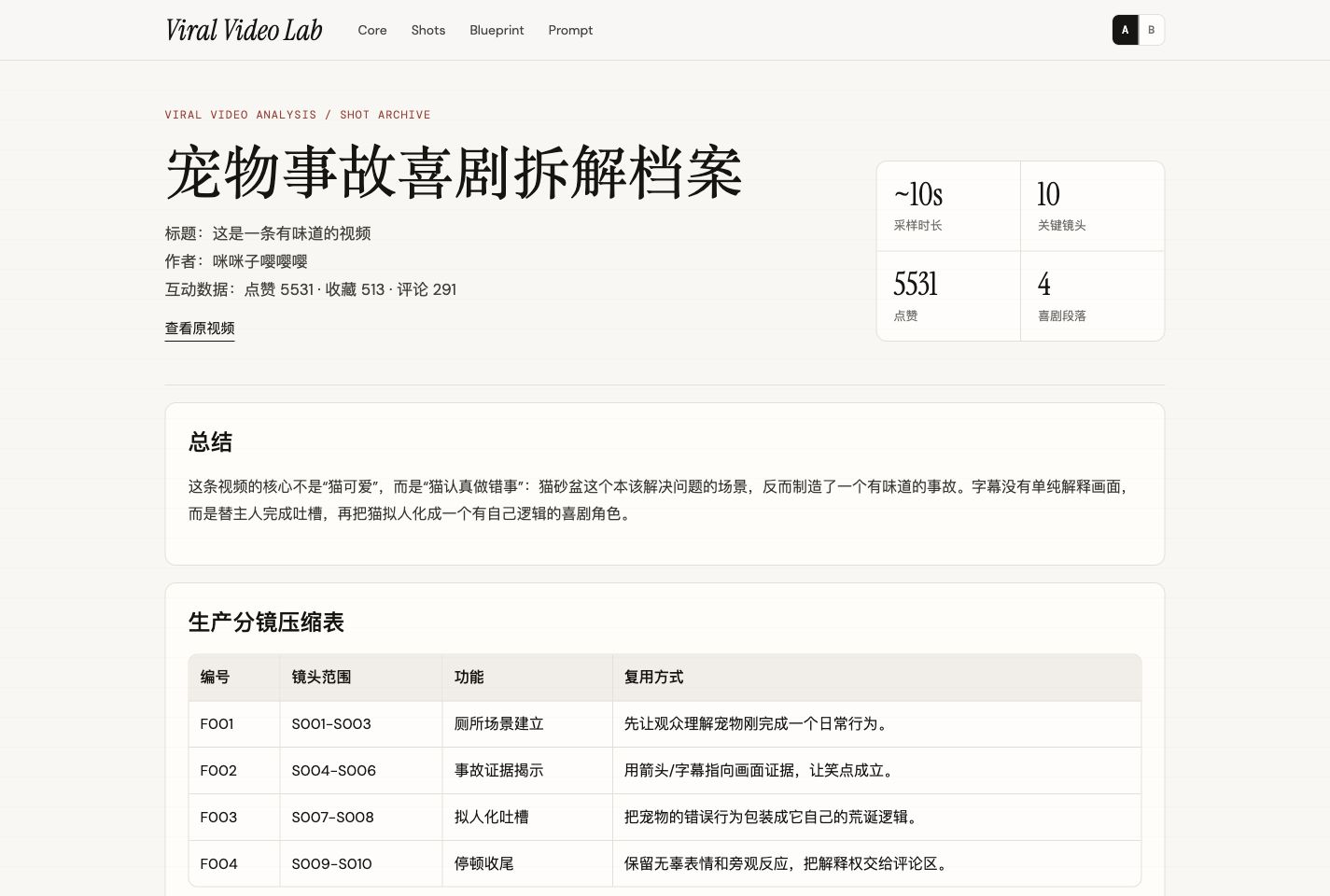Switch to variant A toggle
The width and height of the screenshot is (1330, 896).
coord(1125,30)
